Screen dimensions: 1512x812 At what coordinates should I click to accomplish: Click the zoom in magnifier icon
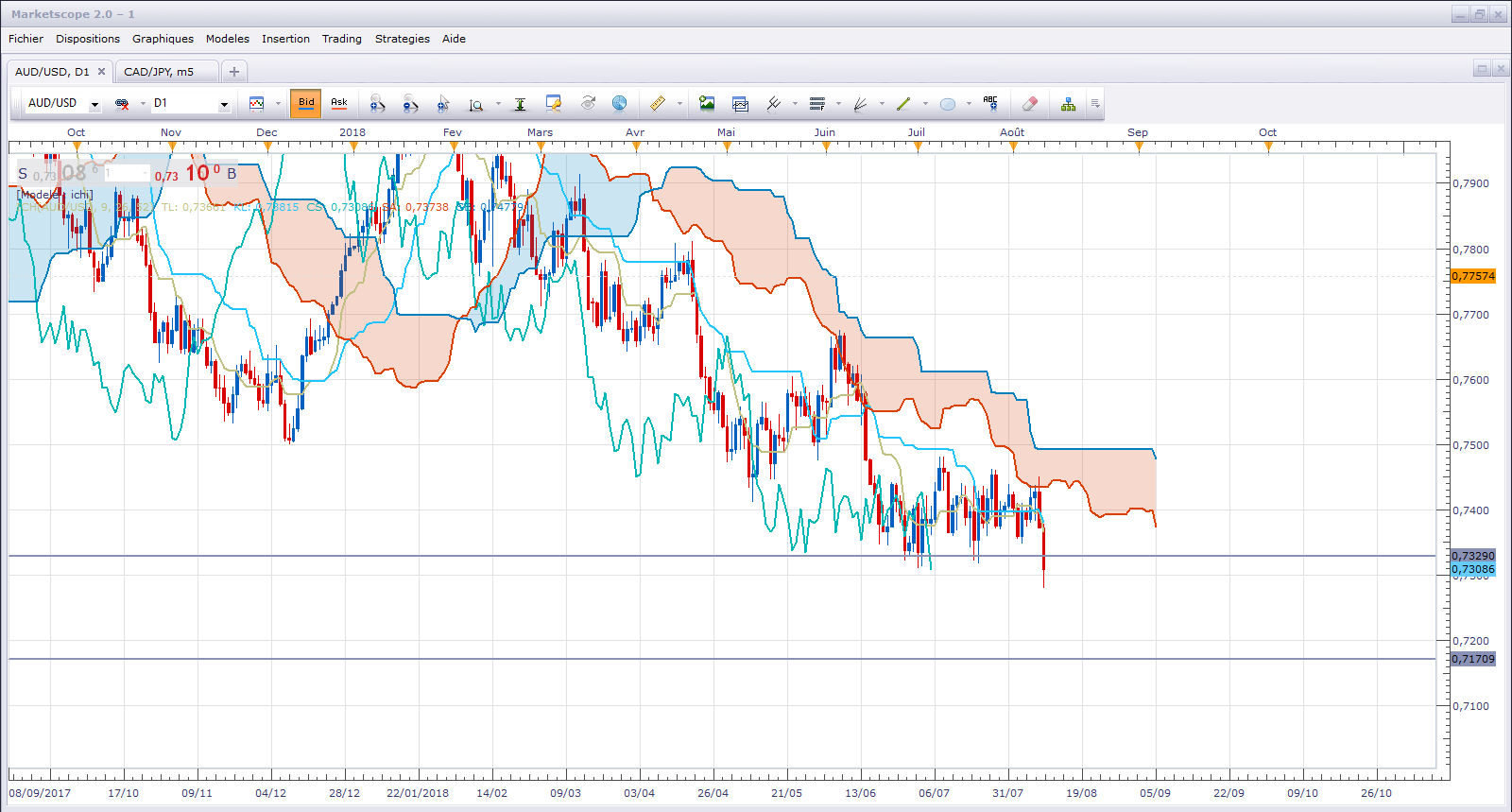[x=377, y=104]
